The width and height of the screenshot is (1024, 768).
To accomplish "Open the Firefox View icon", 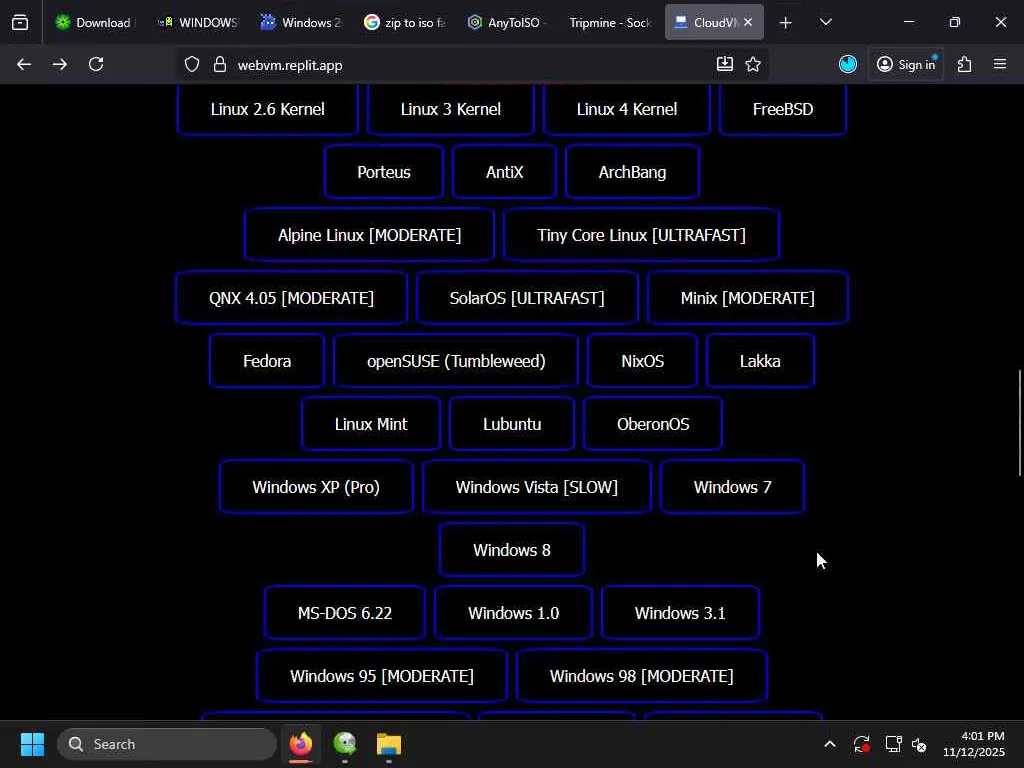I will 20,22.
